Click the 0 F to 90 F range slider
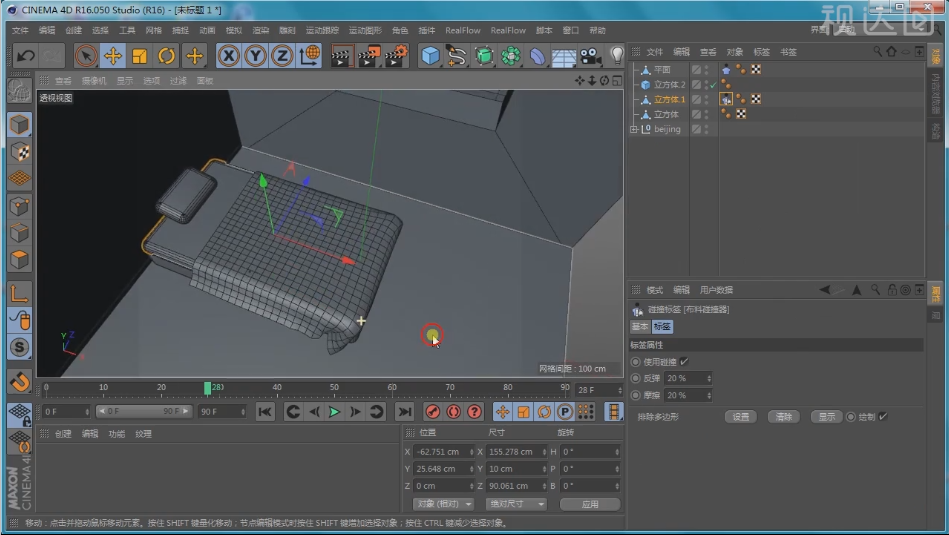The height and width of the screenshot is (535, 949). click(x=144, y=412)
